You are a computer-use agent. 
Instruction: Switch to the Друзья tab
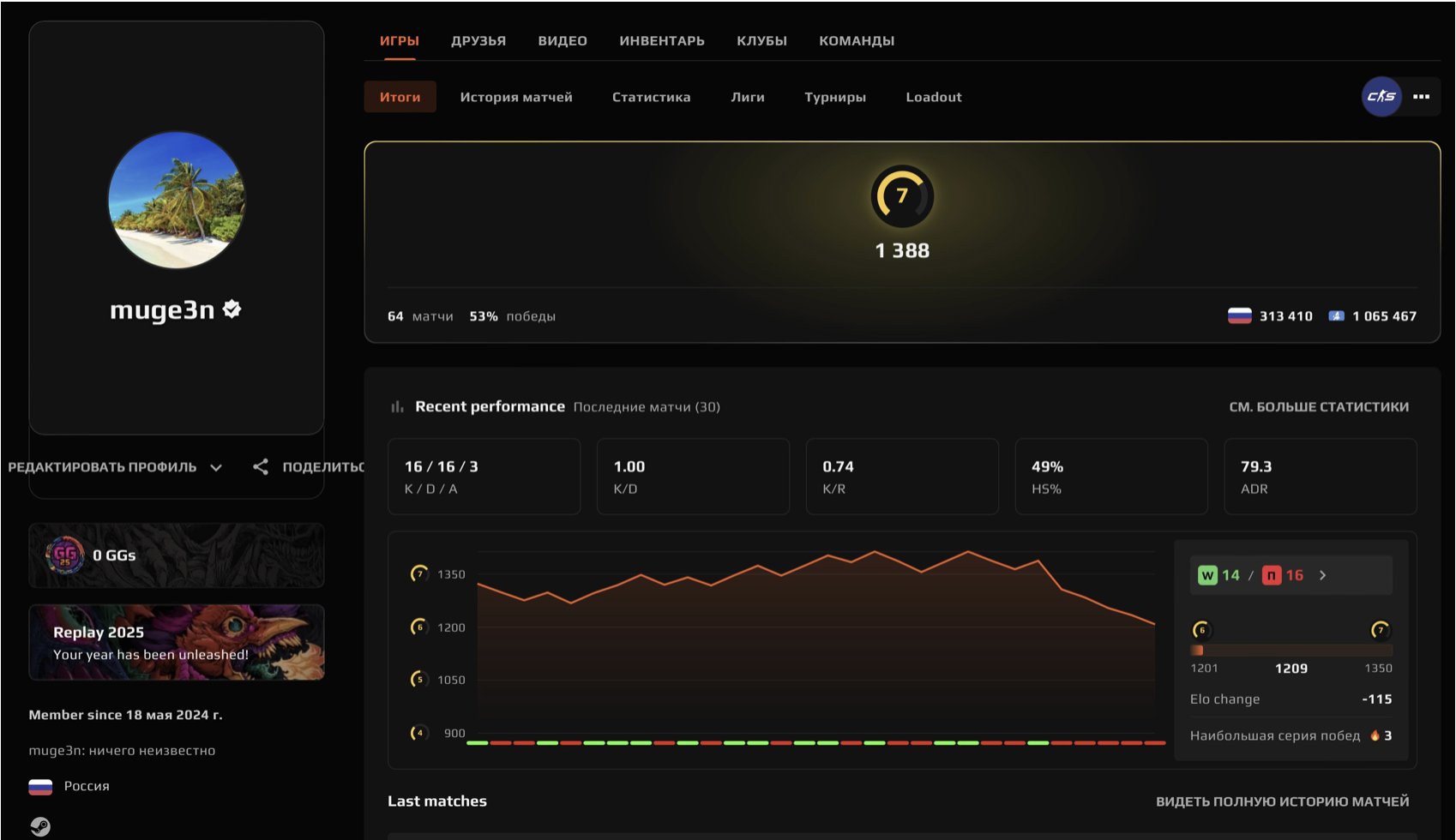[x=478, y=41]
